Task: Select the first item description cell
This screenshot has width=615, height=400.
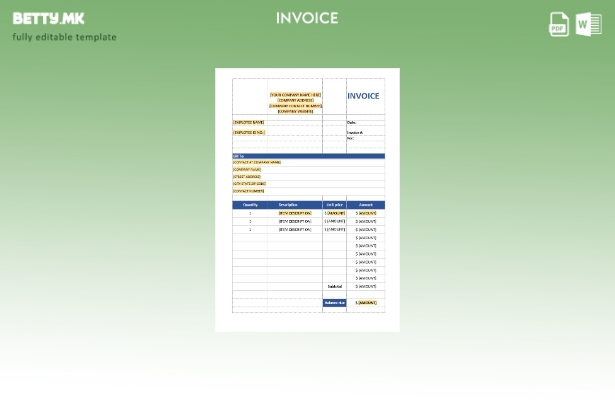Action: [295, 213]
